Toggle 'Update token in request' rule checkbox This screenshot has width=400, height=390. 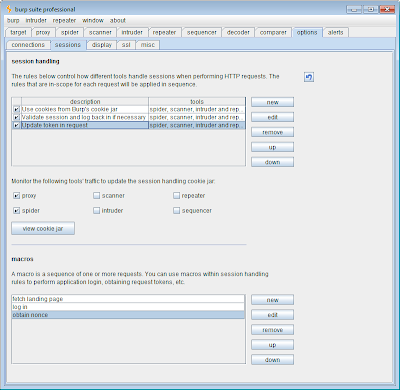[x=16, y=125]
